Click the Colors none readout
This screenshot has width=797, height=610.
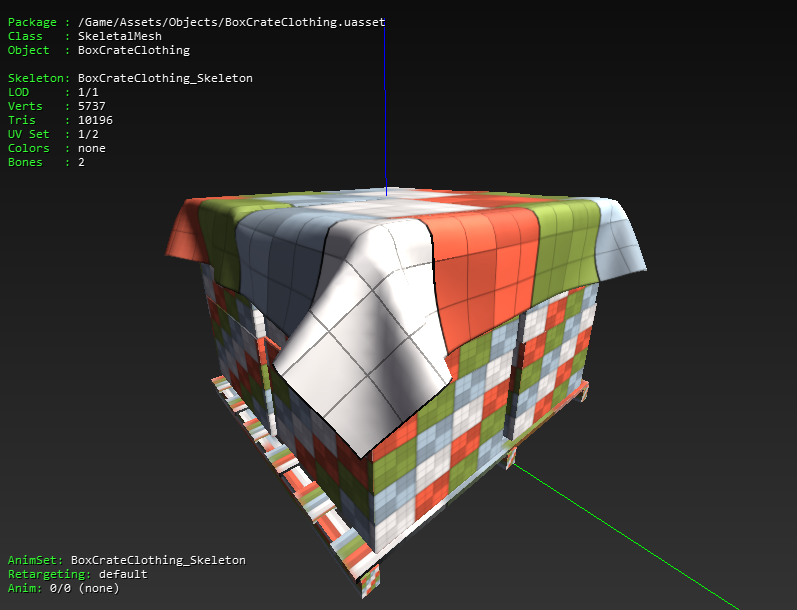91,148
